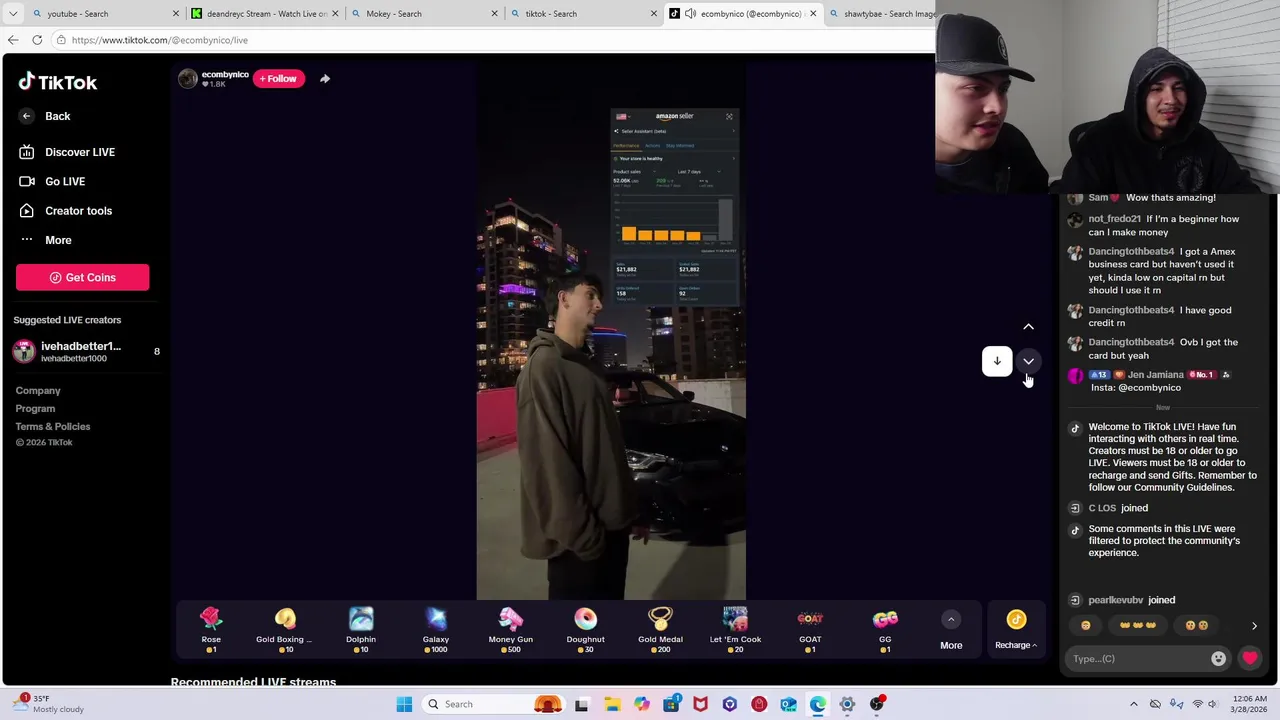Switch to the shawtybae Search Images tab
This screenshot has height=720, width=1280.
tap(884, 14)
